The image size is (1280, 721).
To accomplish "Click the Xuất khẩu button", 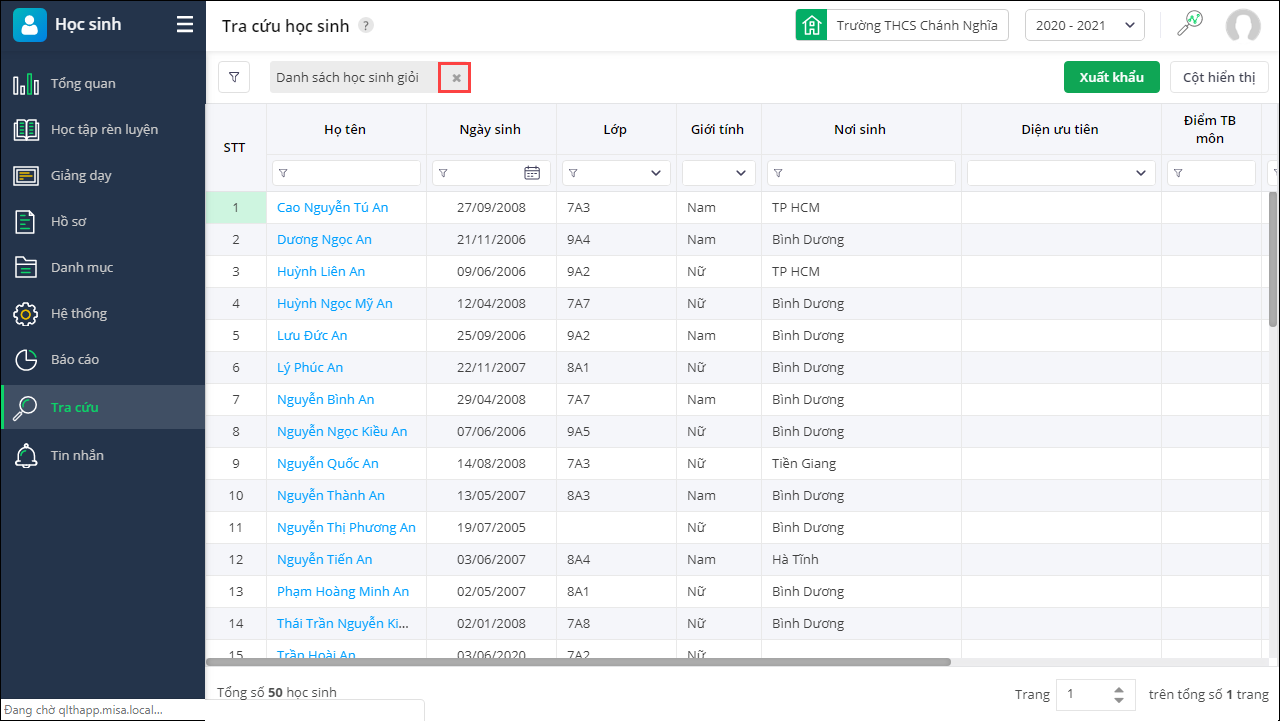I will tap(1111, 77).
